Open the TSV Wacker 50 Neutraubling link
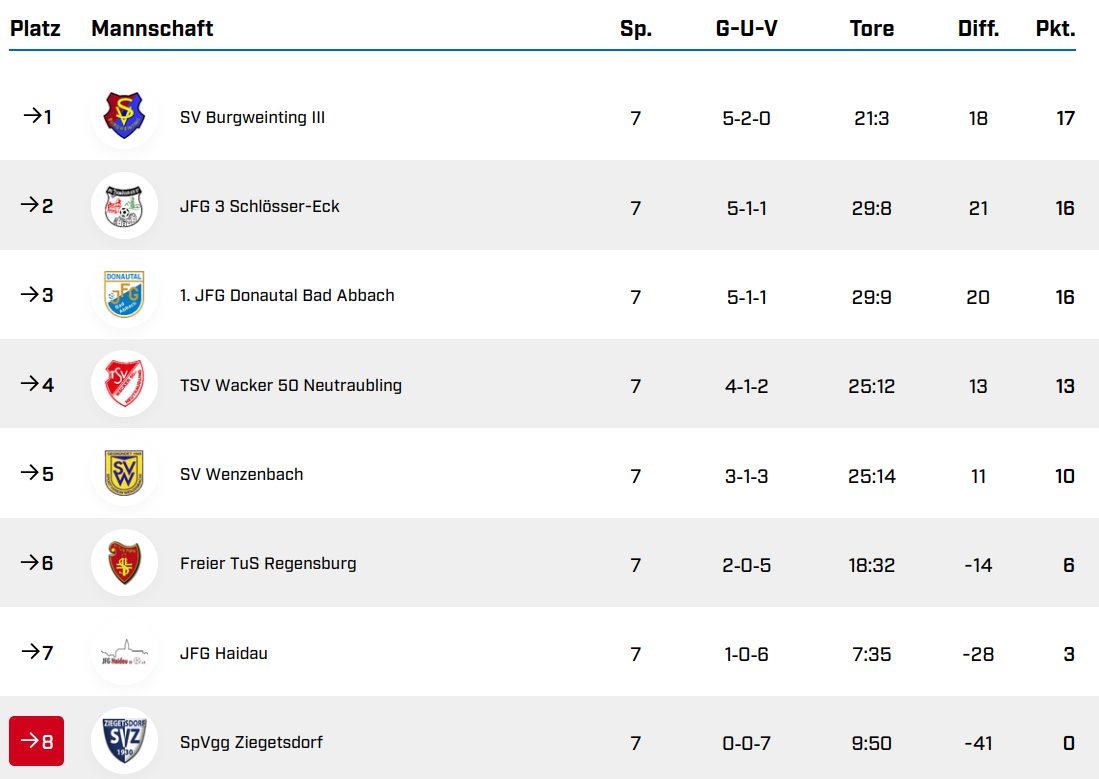The width and height of the screenshot is (1099, 779). (290, 385)
